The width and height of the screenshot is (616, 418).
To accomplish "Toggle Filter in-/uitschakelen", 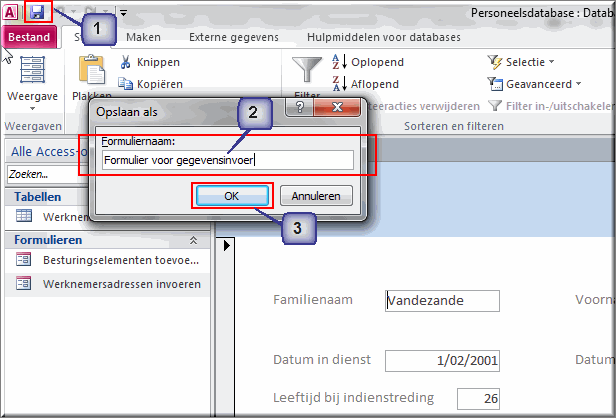I will click(551, 106).
